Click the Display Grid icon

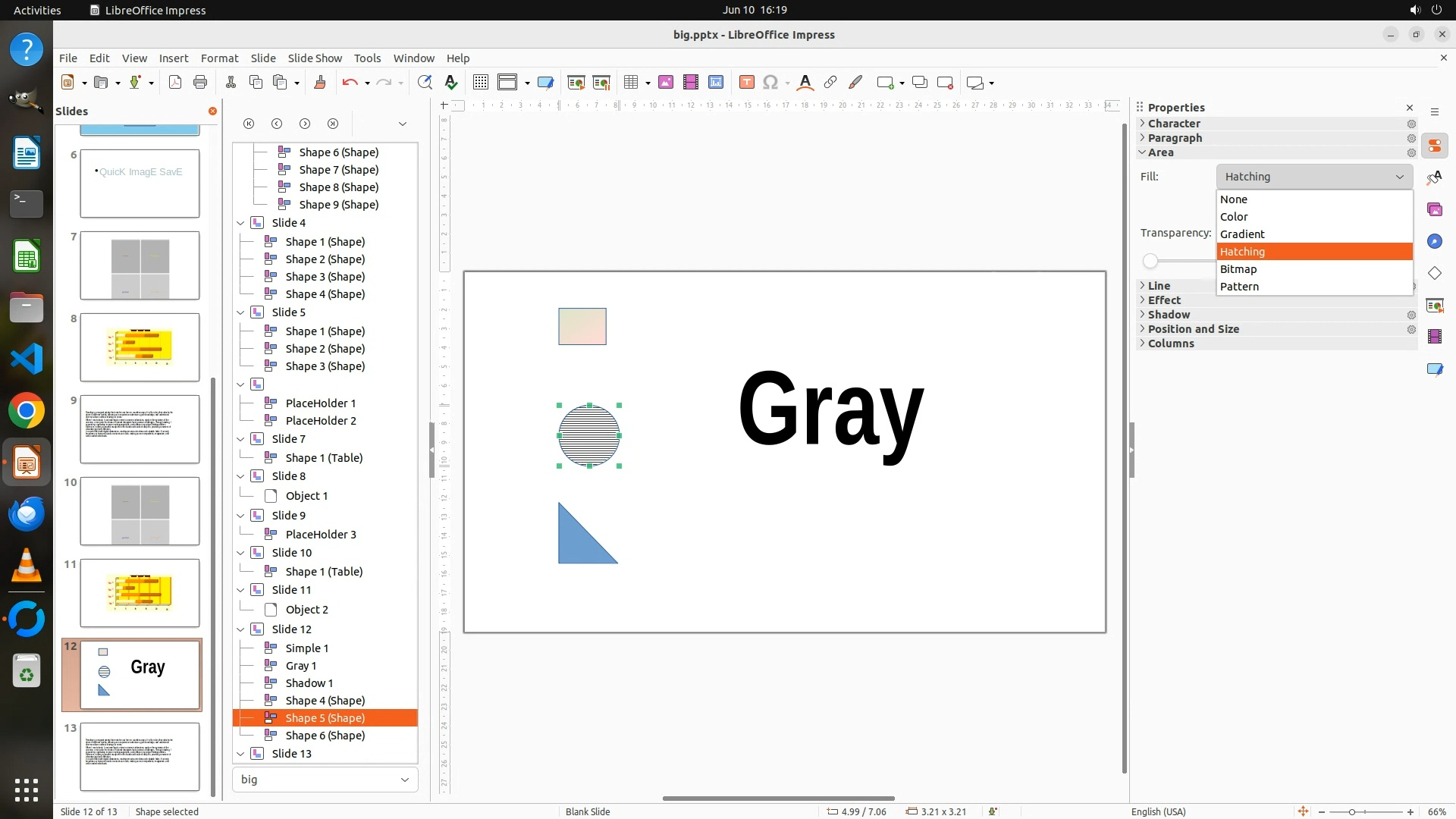[x=480, y=83]
